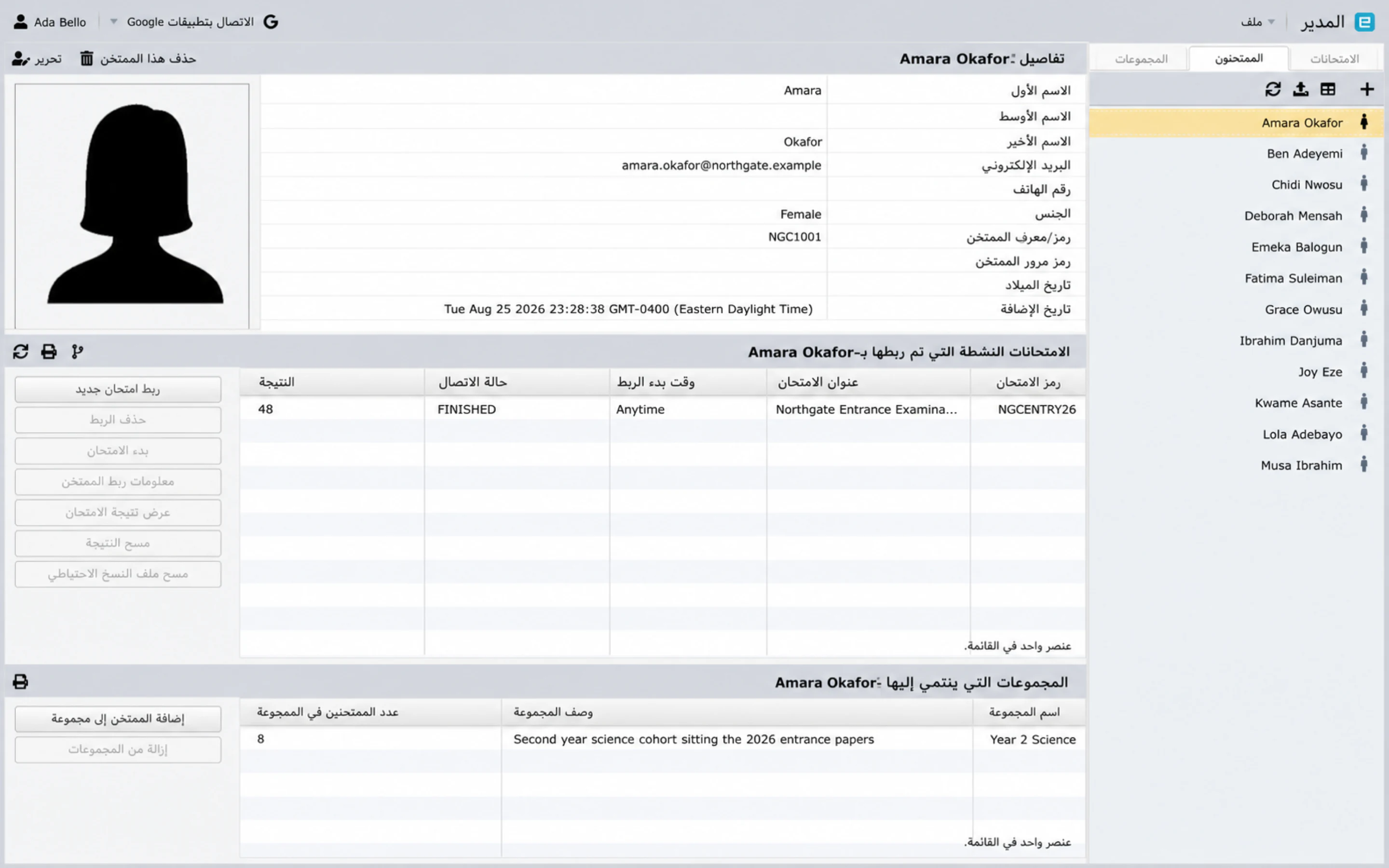
Task: Print the active exams list
Action: [x=49, y=352]
